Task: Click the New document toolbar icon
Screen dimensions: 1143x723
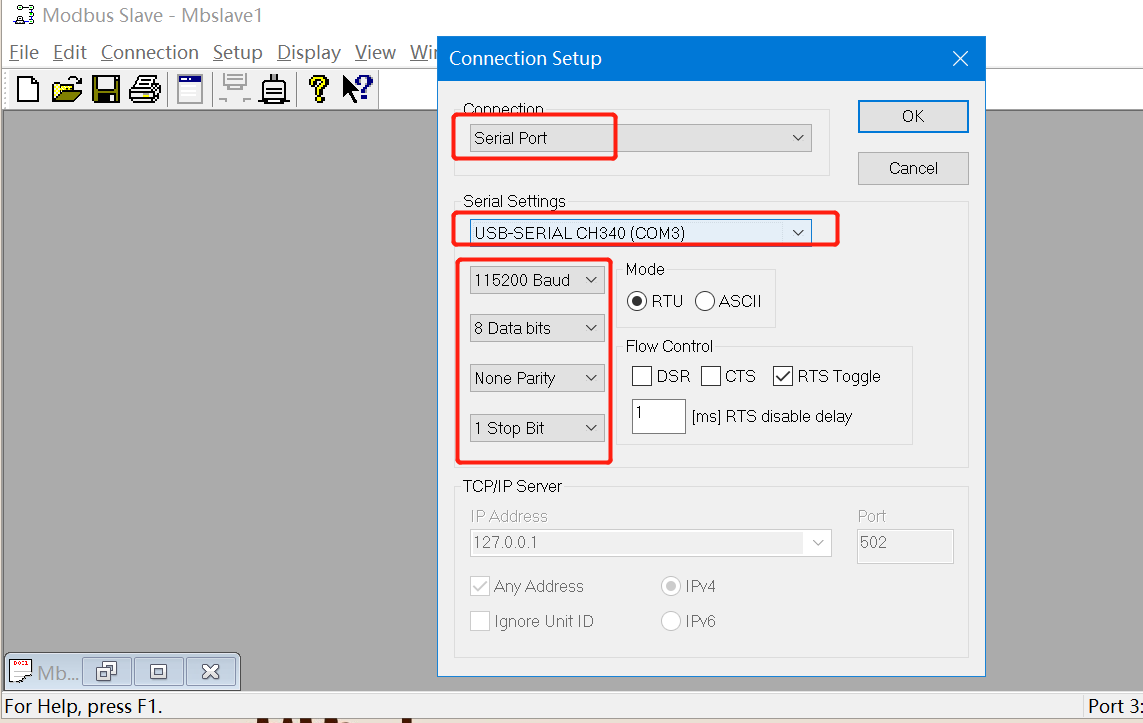Action: click(28, 89)
